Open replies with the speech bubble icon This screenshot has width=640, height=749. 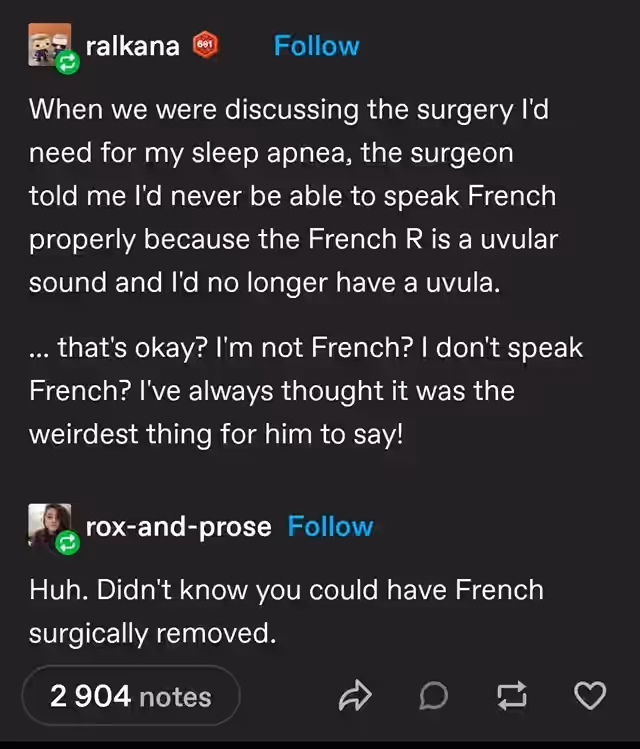point(434,696)
